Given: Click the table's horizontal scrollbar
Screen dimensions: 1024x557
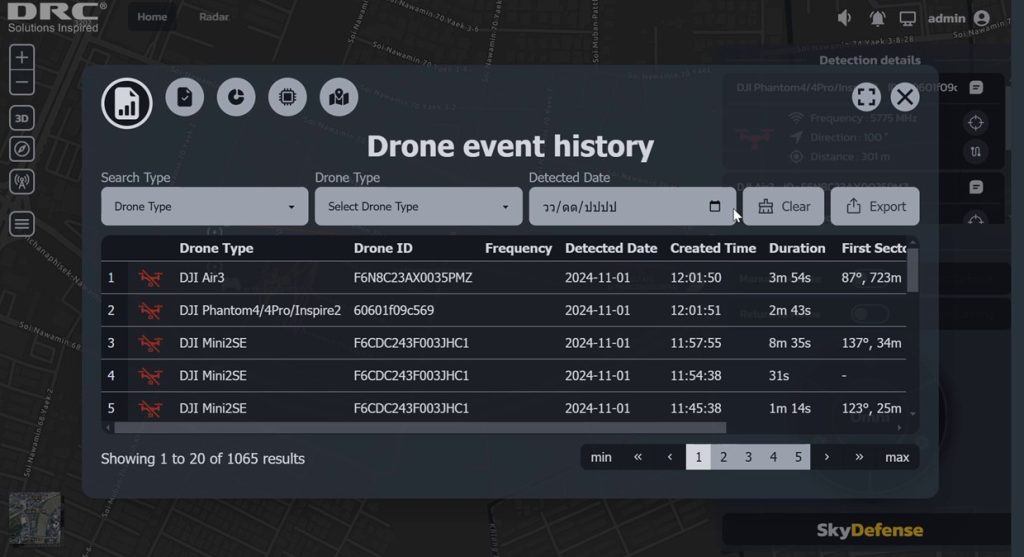Looking at the screenshot, I should (500, 428).
